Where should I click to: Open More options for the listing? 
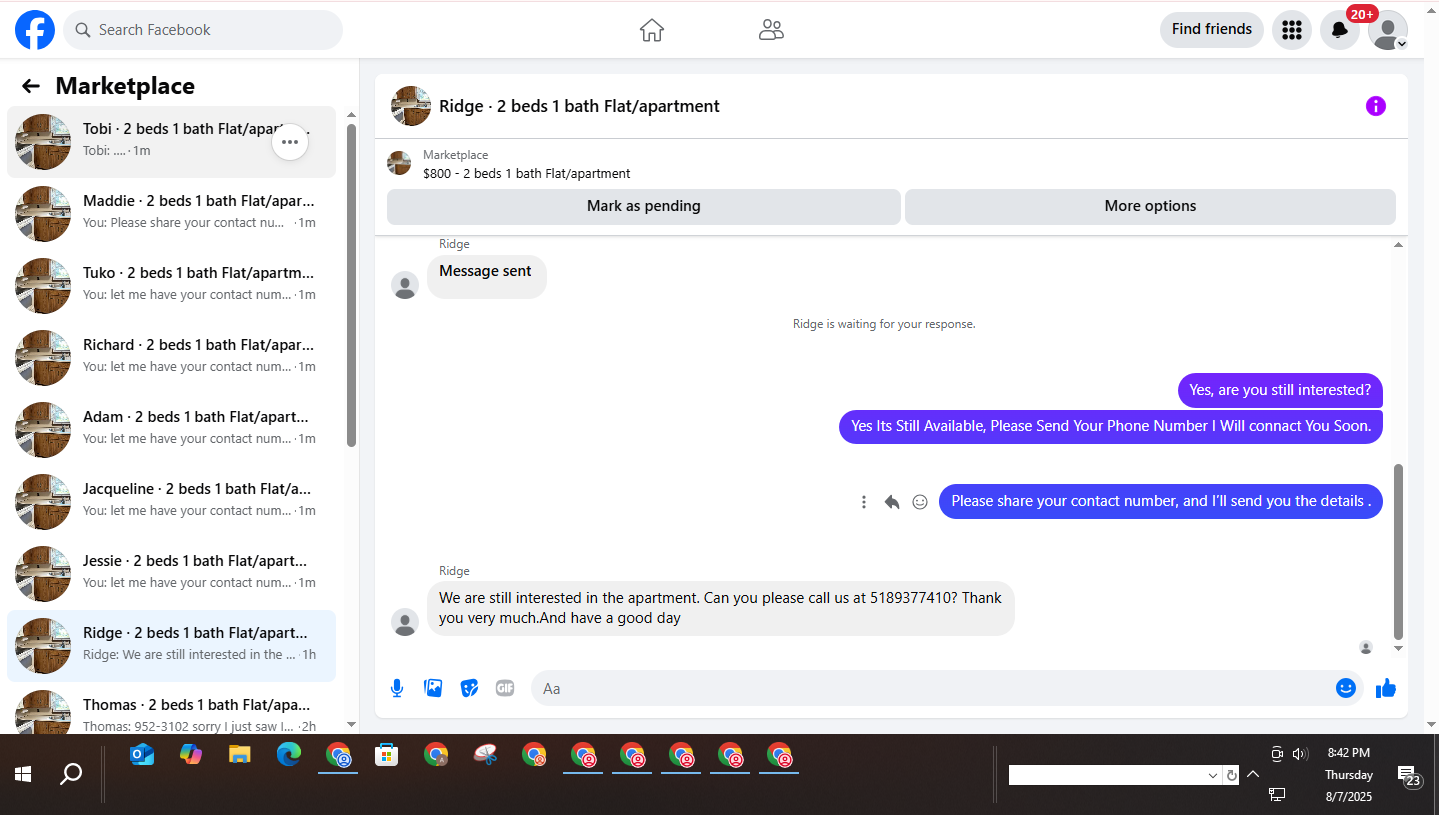point(1150,207)
